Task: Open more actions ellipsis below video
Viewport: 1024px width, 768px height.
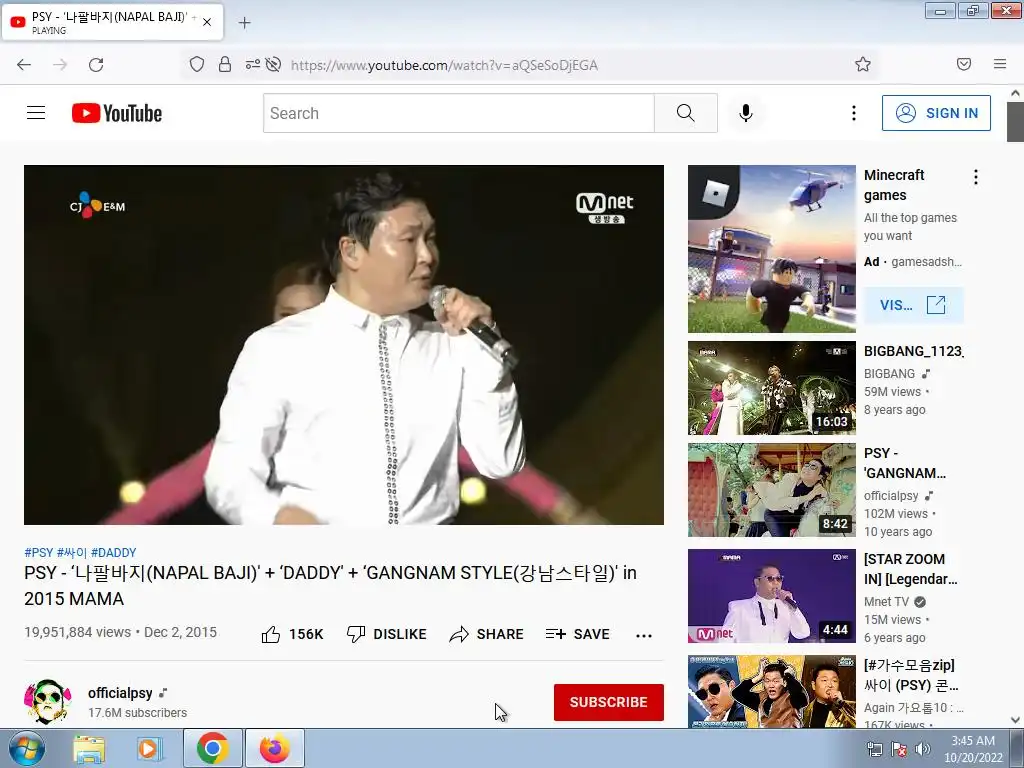Action: tap(644, 635)
